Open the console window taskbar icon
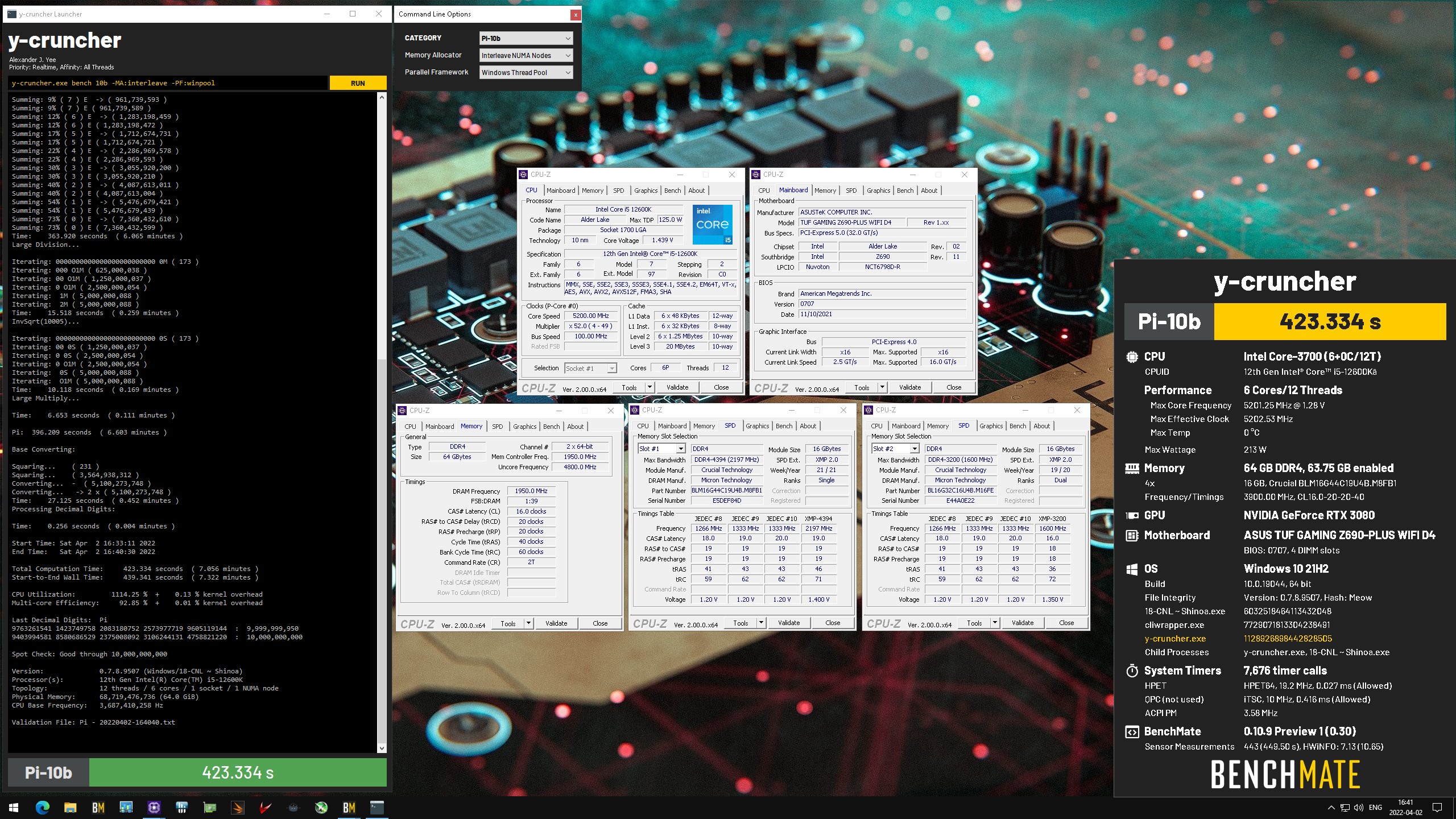Viewport: 1456px width, 819px height. [x=377, y=807]
